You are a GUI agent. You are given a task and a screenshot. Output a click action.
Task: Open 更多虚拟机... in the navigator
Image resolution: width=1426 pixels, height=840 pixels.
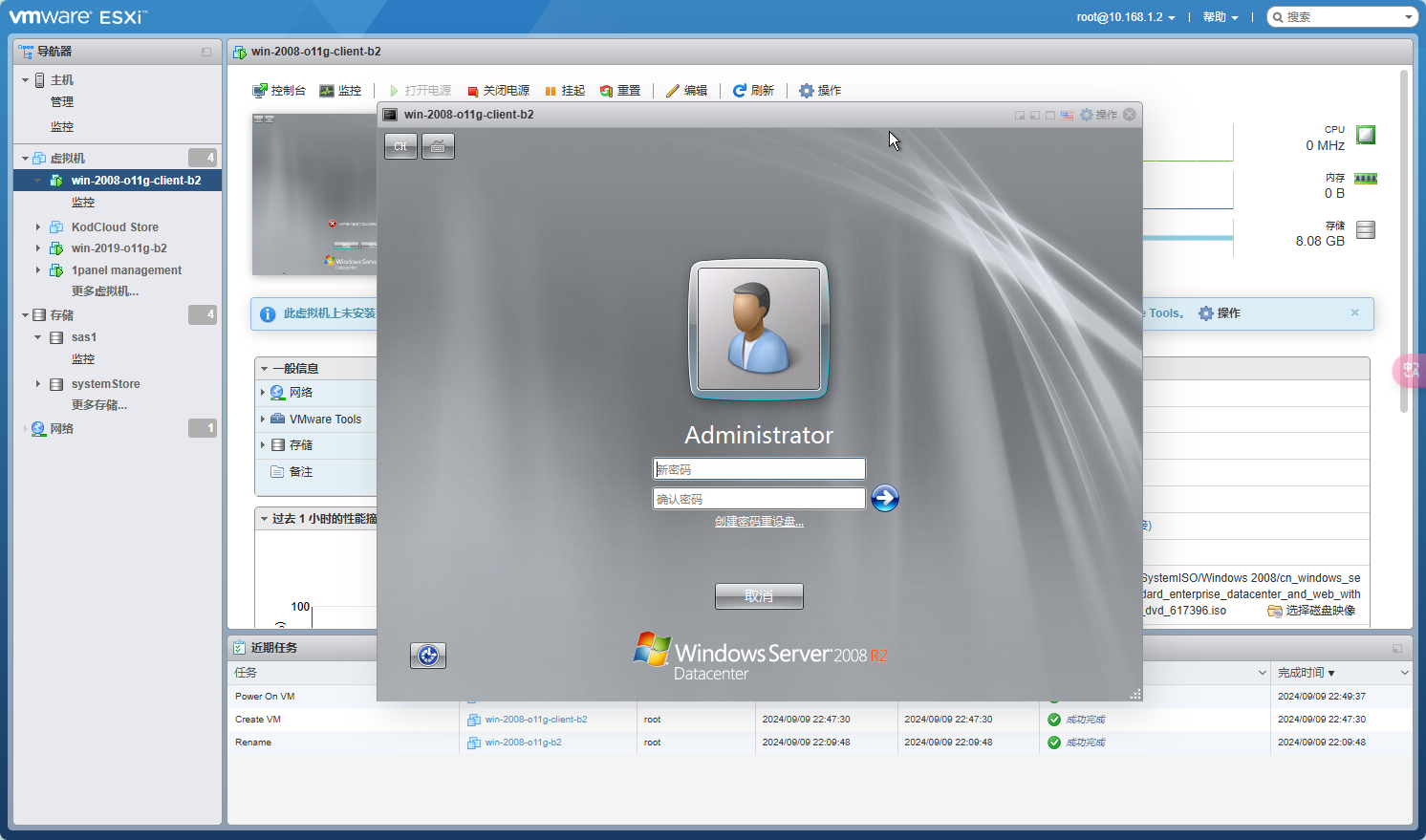(x=105, y=291)
